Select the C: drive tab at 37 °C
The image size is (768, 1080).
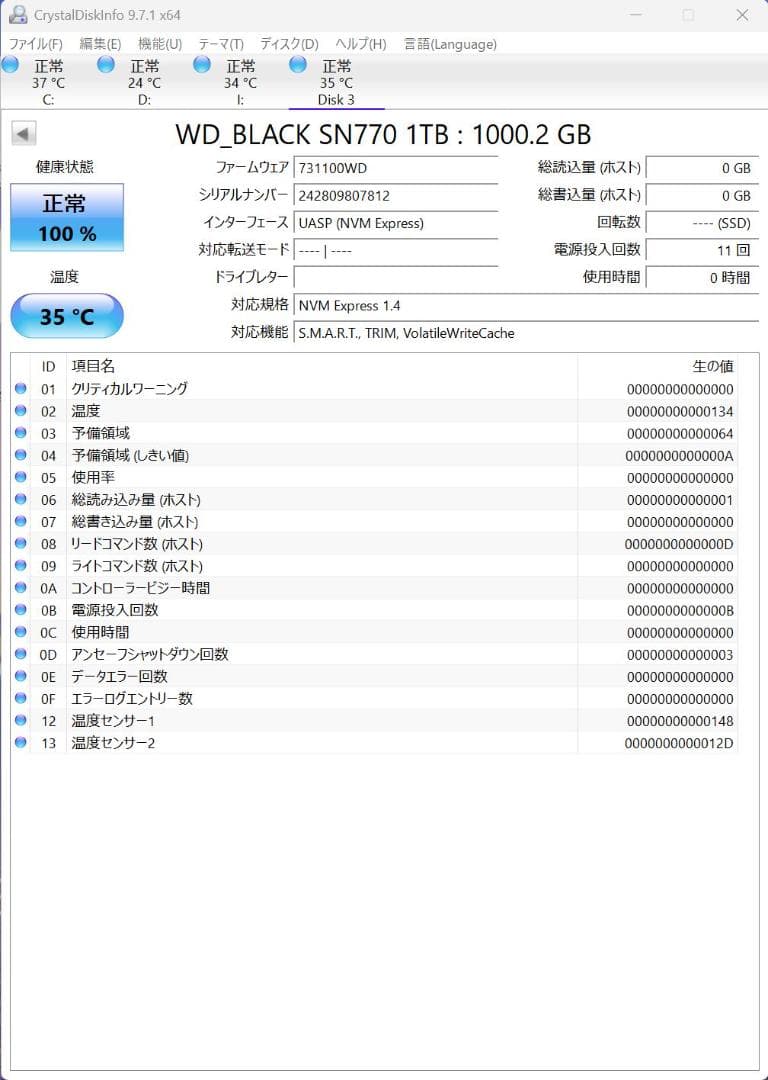48,82
